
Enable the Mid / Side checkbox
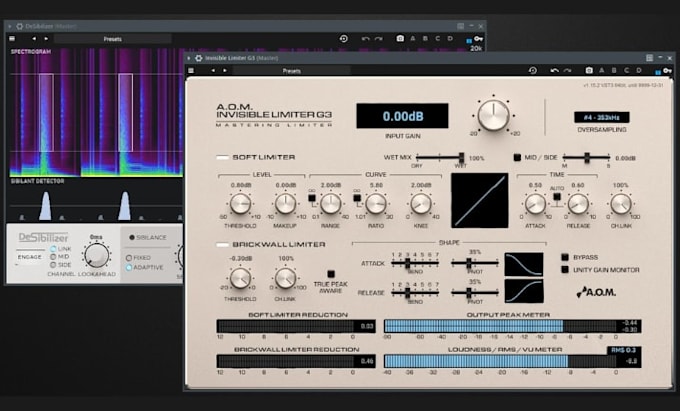tap(517, 157)
